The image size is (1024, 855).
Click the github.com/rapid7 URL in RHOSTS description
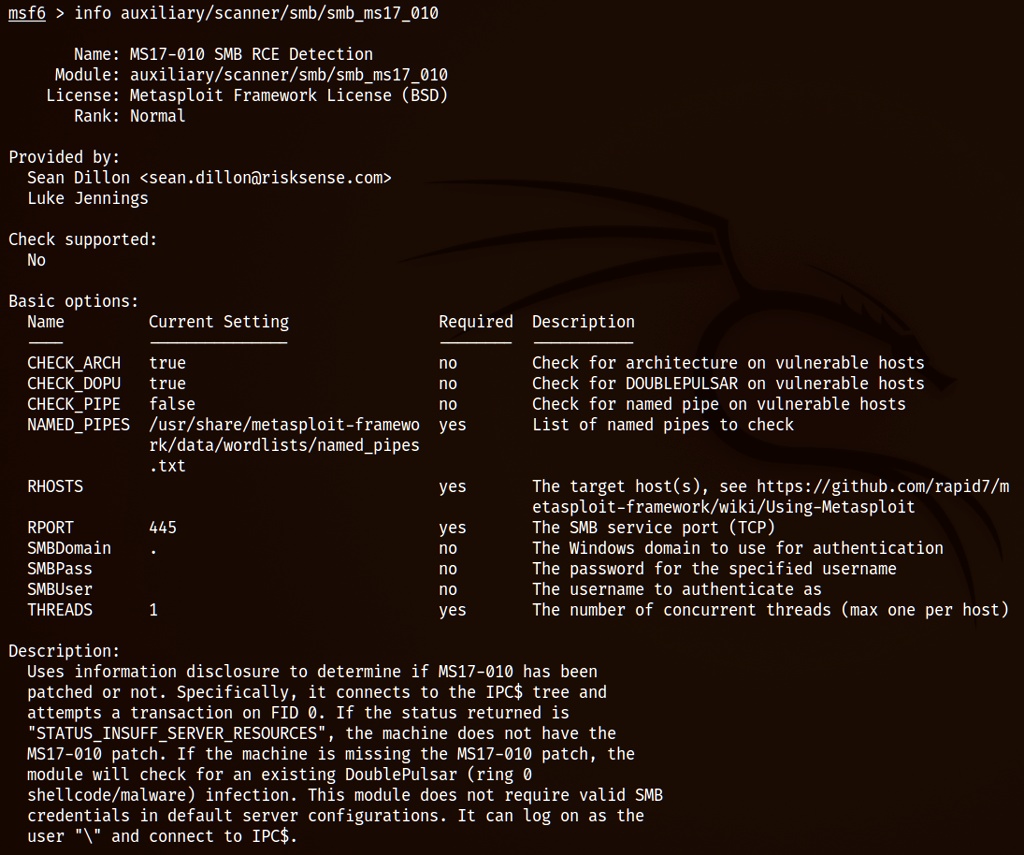click(x=883, y=487)
